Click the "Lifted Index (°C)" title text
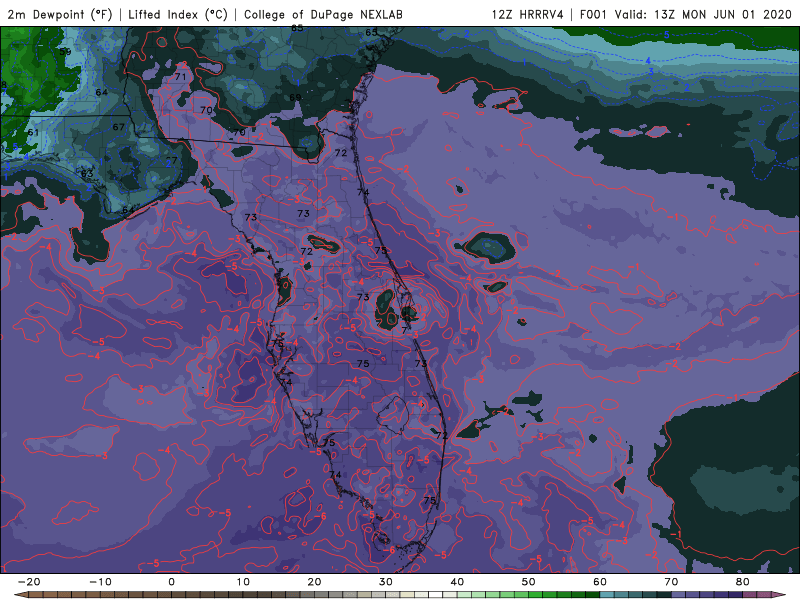The height and width of the screenshot is (600, 800). (x=178, y=14)
